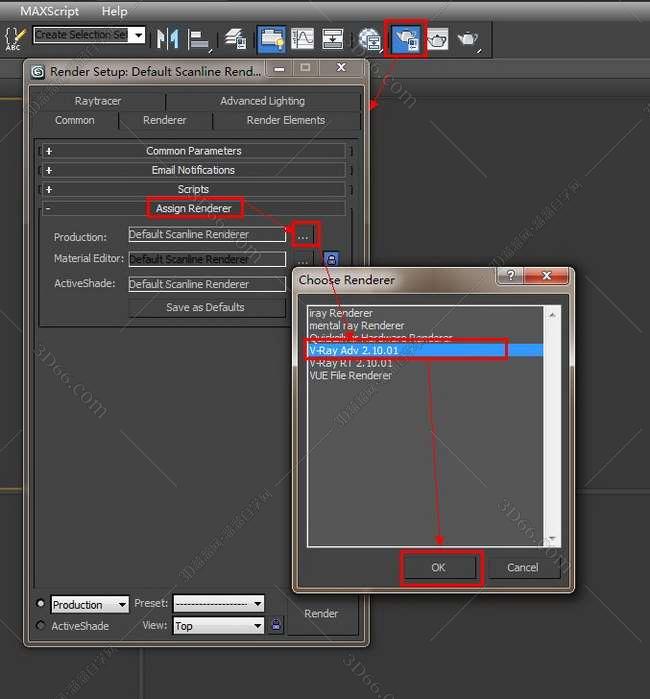Select the Production radio button
This screenshot has height=699, width=650.
coord(41,603)
